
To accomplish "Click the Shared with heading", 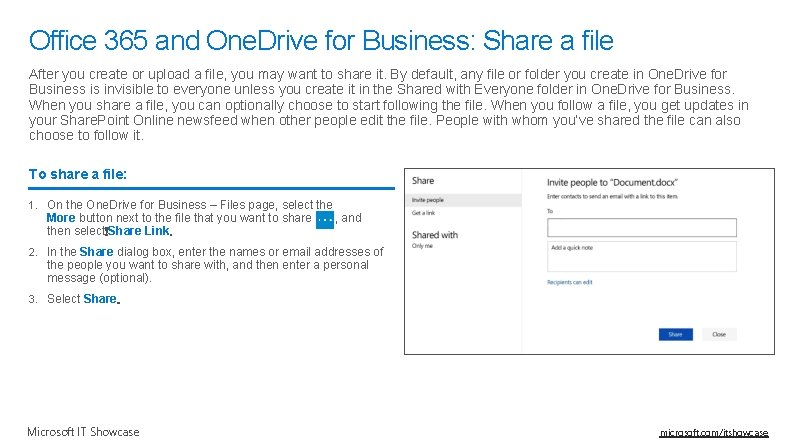I will (434, 235).
